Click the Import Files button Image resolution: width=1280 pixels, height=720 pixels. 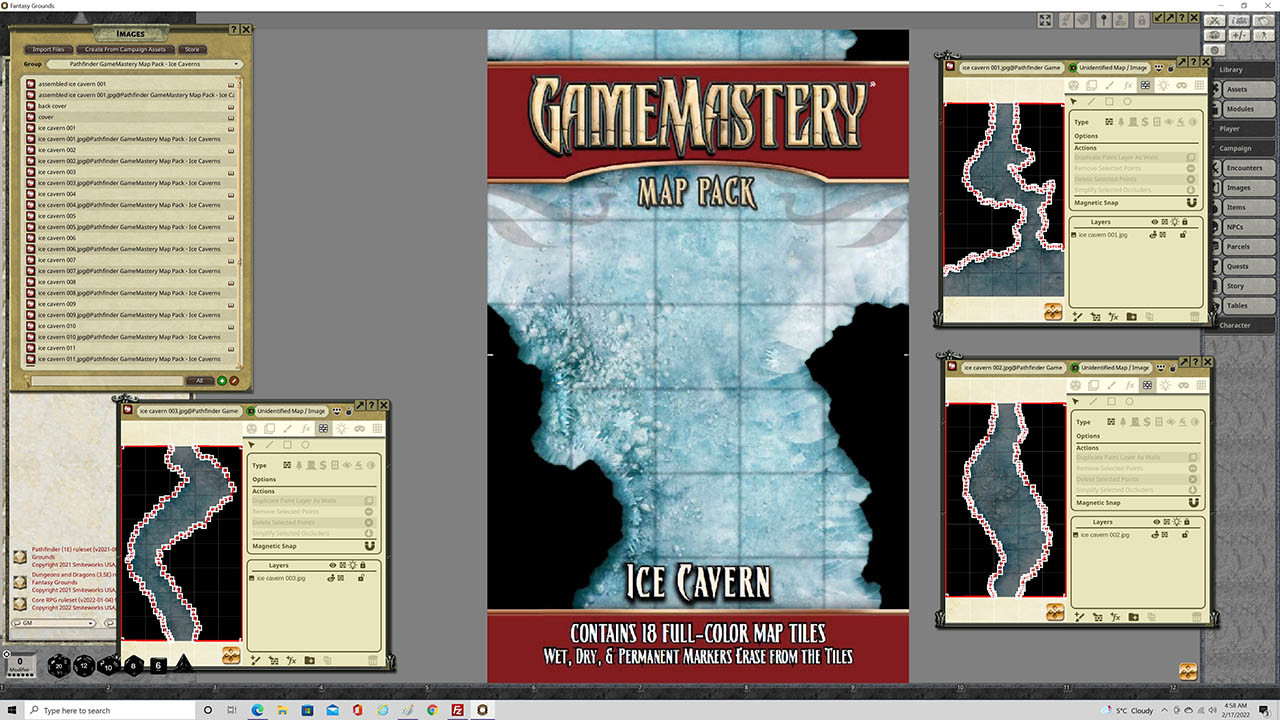48,49
